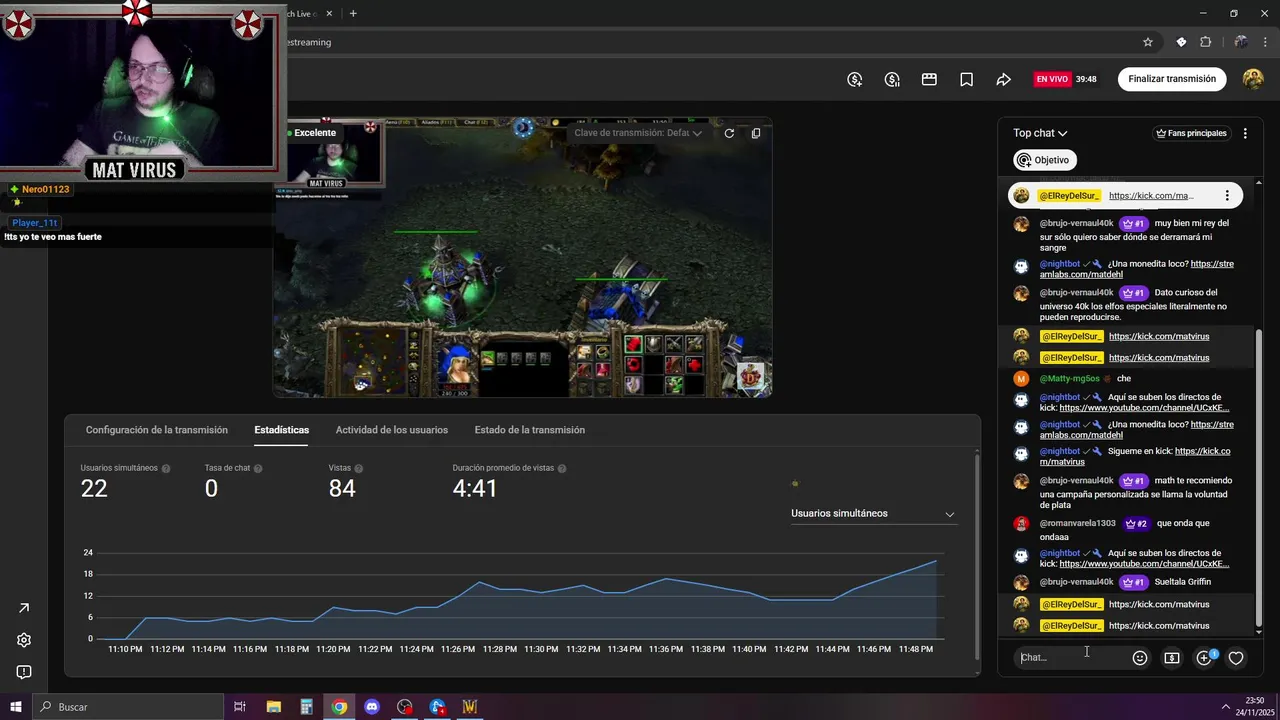
Task: Click the Objetivo chip in chat
Action: pyautogui.click(x=1045, y=160)
